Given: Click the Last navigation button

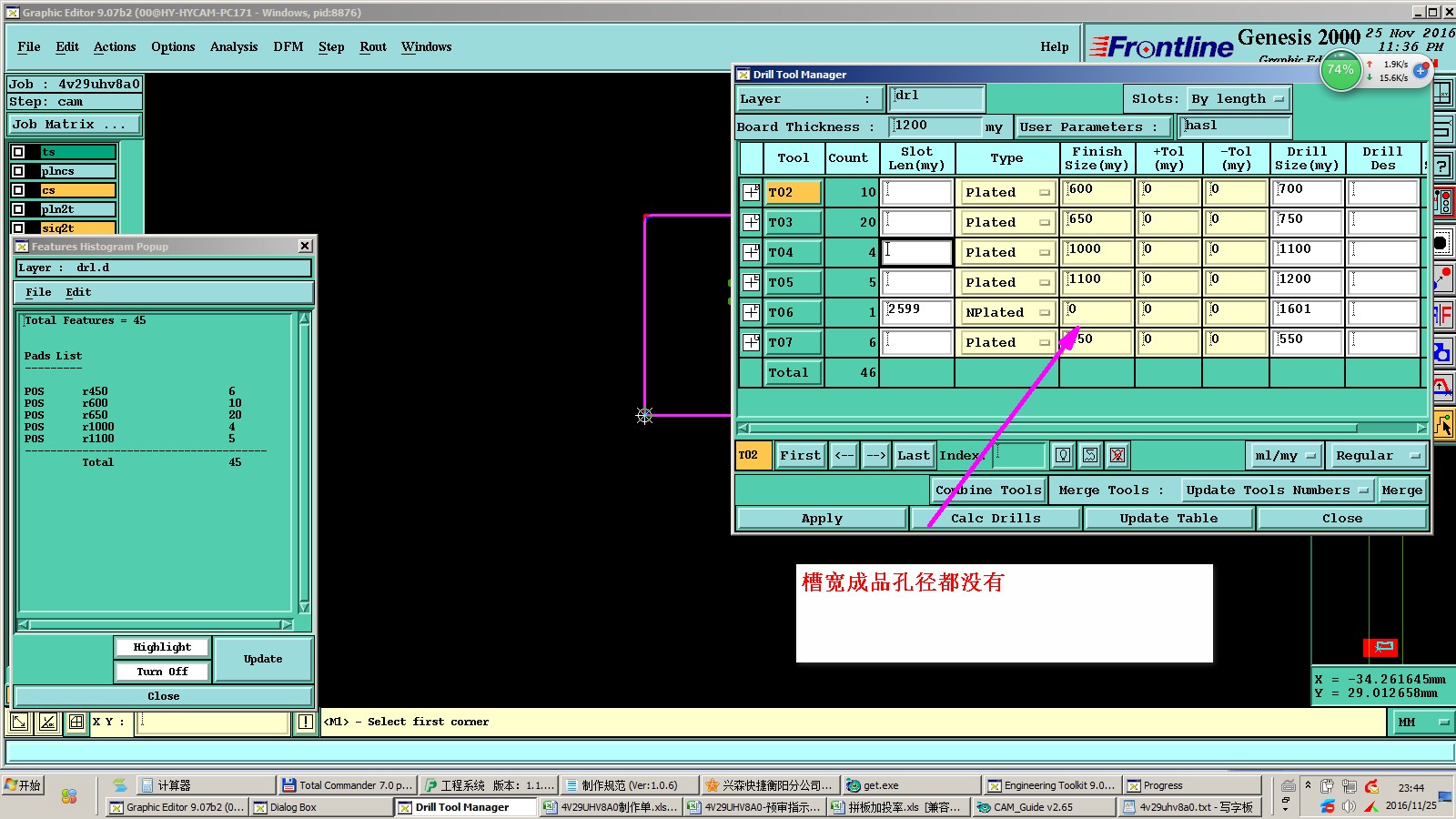Looking at the screenshot, I should [x=914, y=455].
